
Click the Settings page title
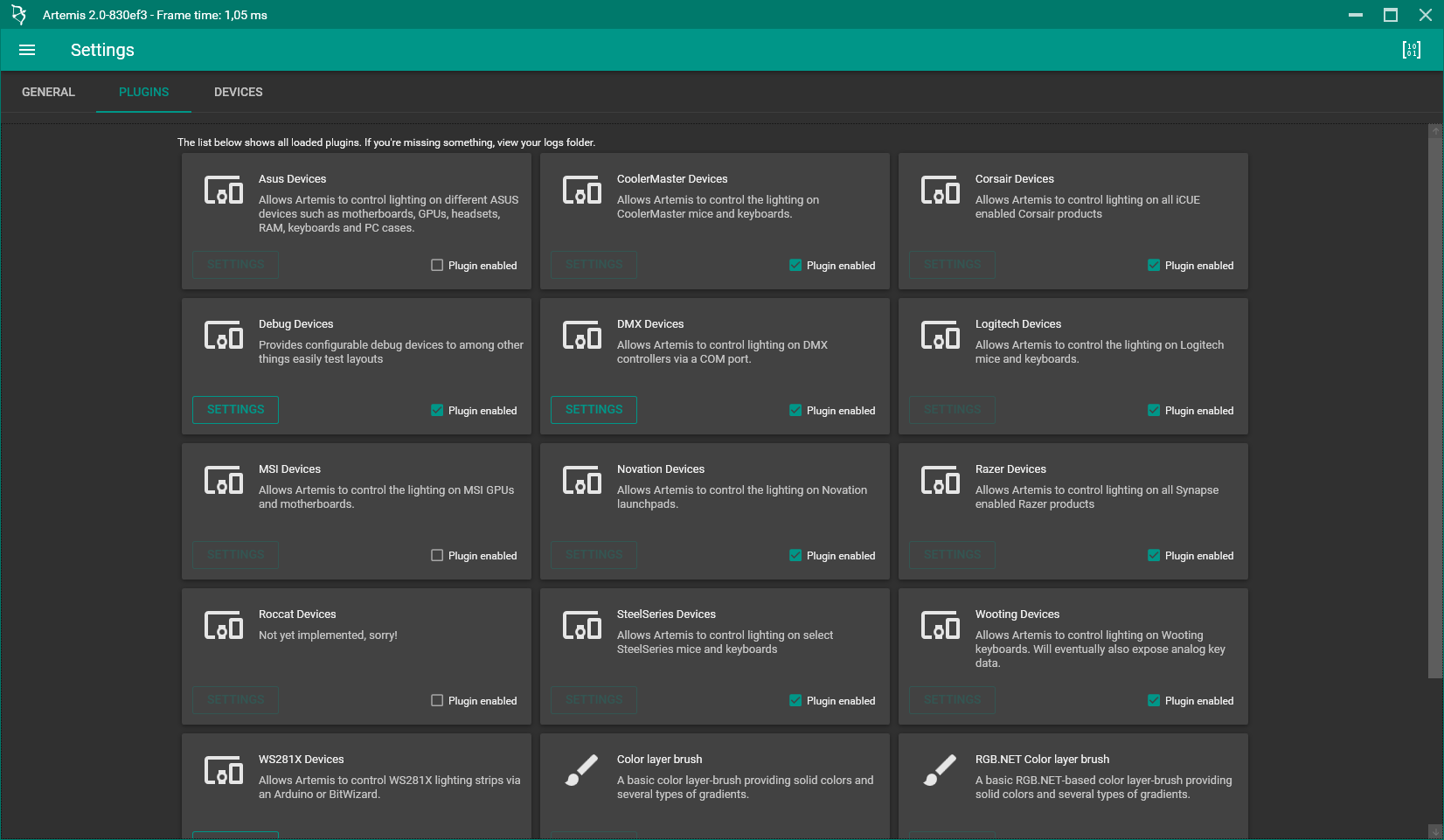click(x=102, y=50)
